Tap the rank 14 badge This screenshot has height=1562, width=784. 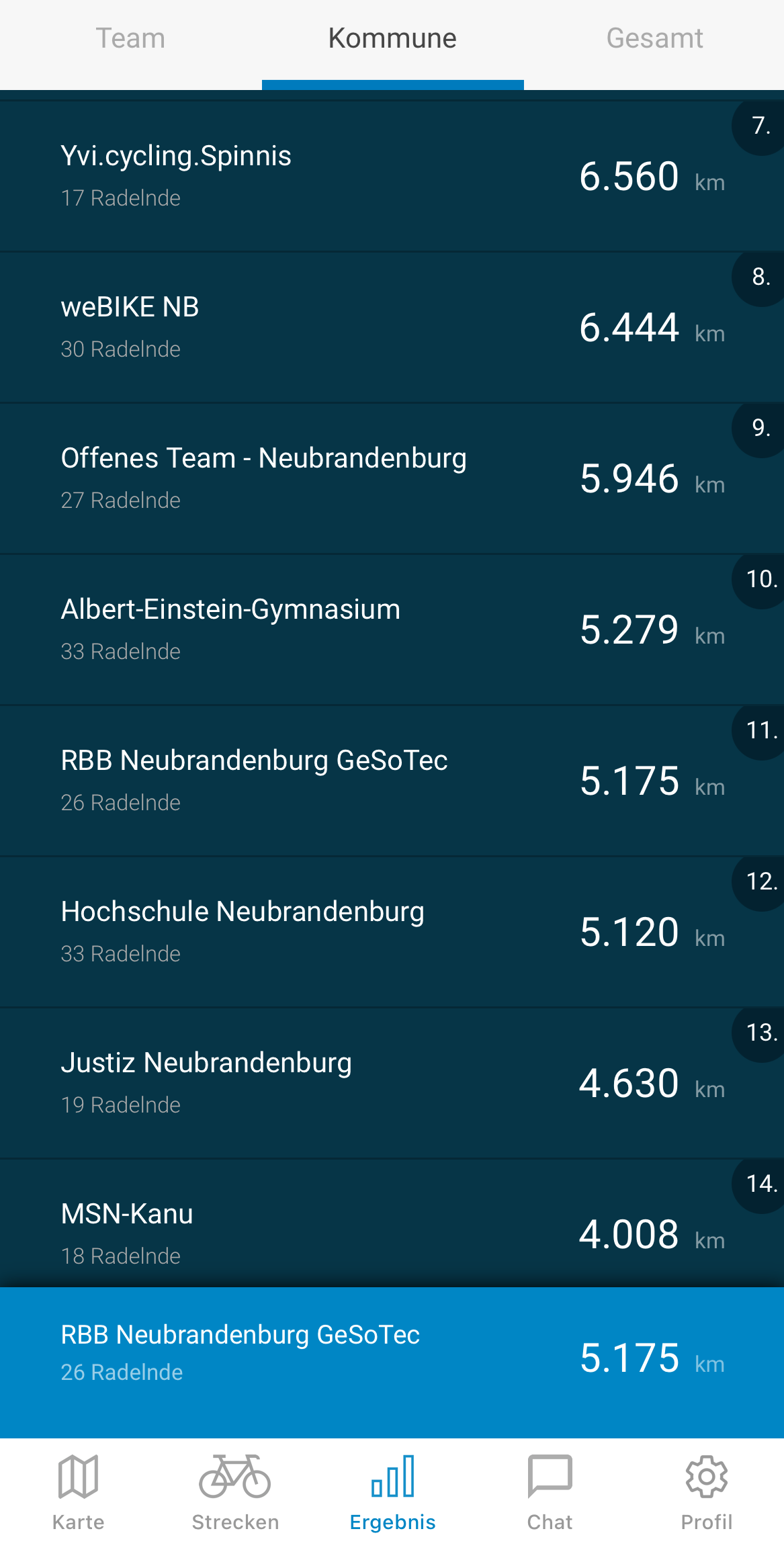[x=761, y=1184]
